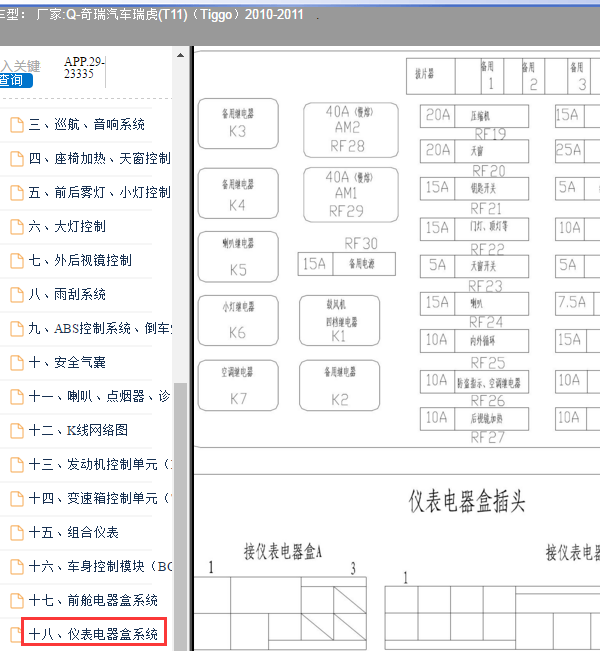Select 十六、车身控制模块 in the list
This screenshot has width=600, height=651.
point(100,567)
